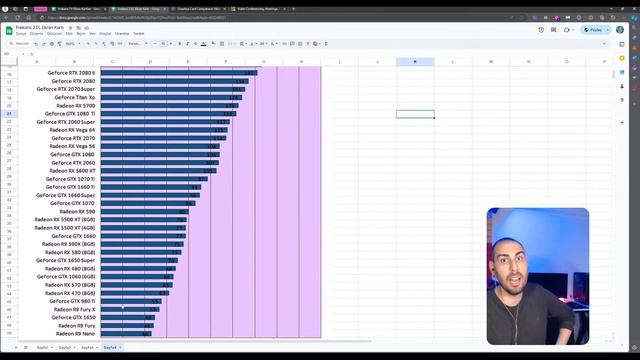Open vertical align dropdown

tap(253, 44)
